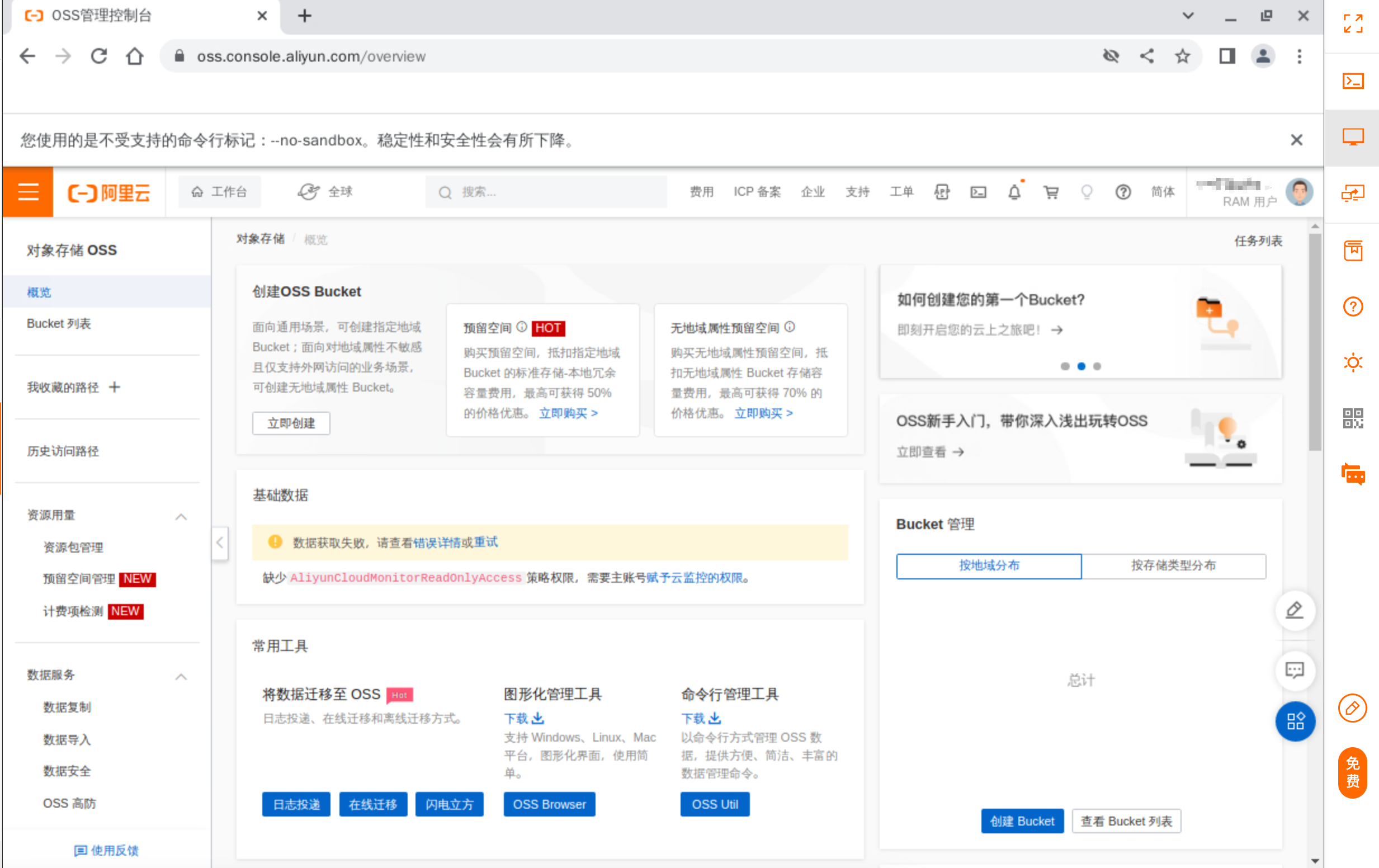
Task: Collapse the 数据服务 section
Action: (181, 676)
